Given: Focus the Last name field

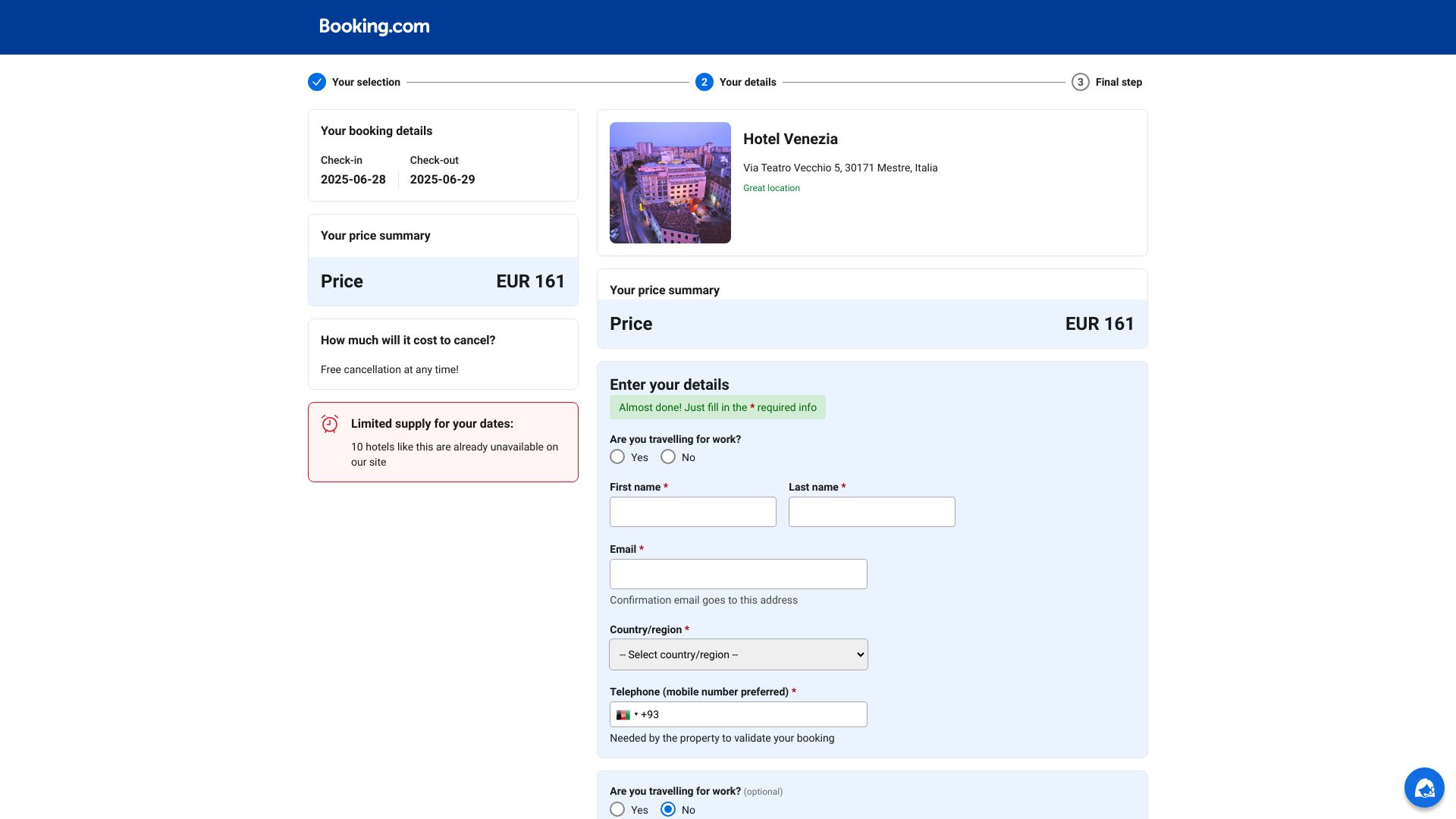Looking at the screenshot, I should [x=872, y=512].
